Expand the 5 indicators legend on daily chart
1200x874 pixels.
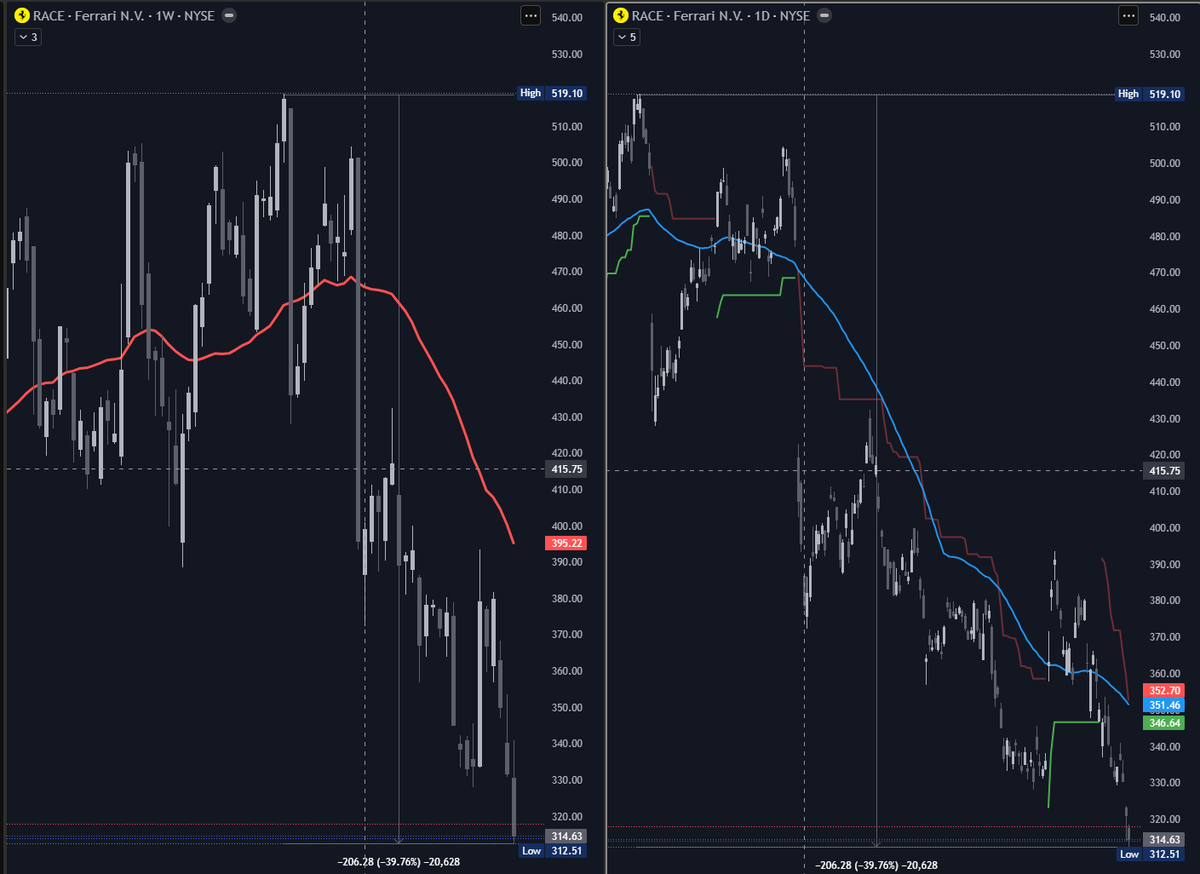627,37
